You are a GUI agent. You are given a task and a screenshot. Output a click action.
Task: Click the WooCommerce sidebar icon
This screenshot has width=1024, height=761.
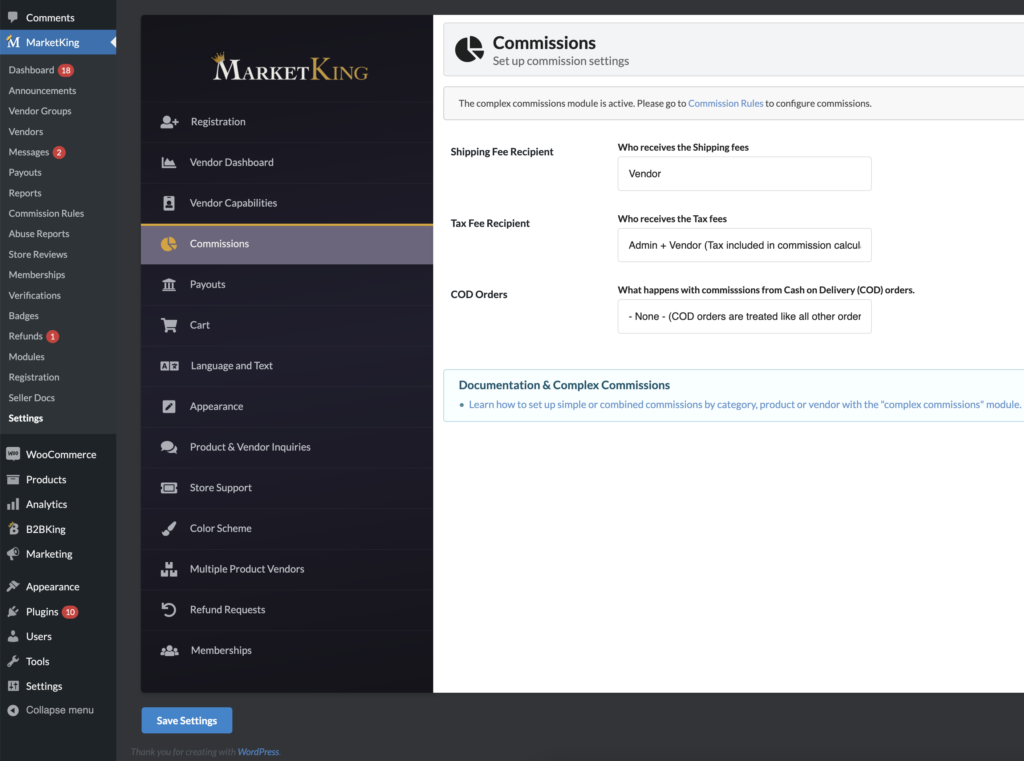point(12,454)
